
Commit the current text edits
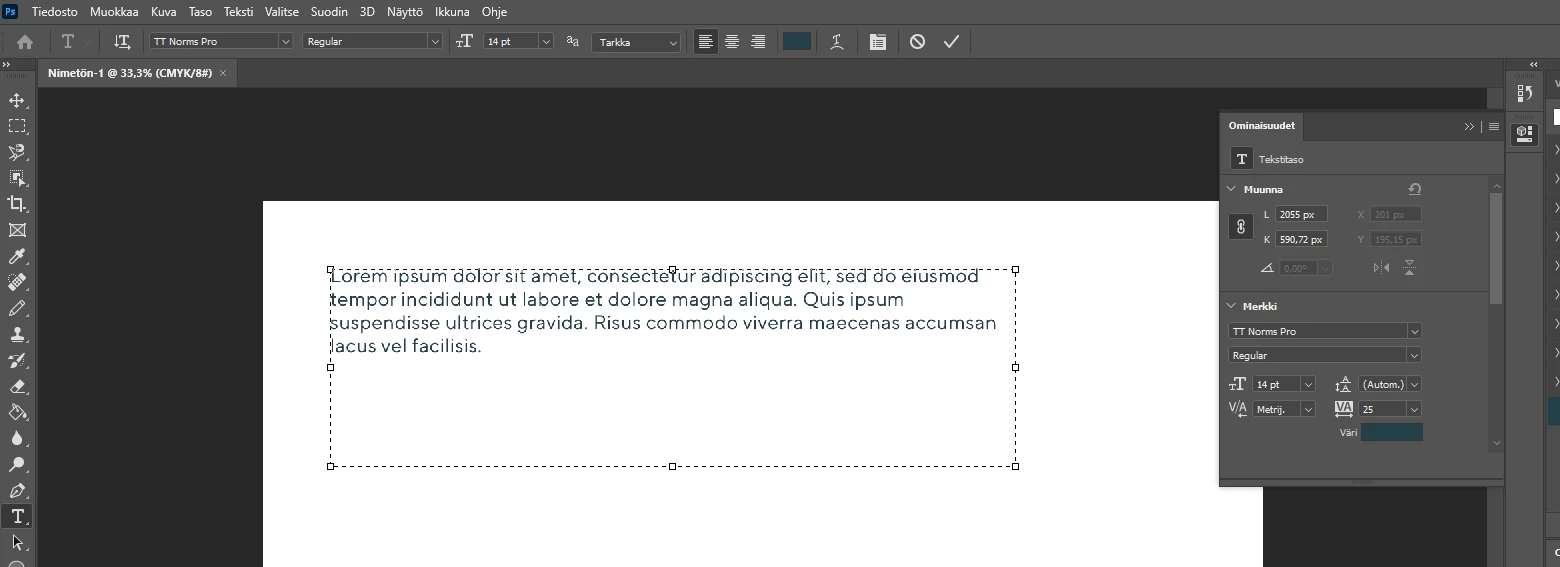pos(951,42)
